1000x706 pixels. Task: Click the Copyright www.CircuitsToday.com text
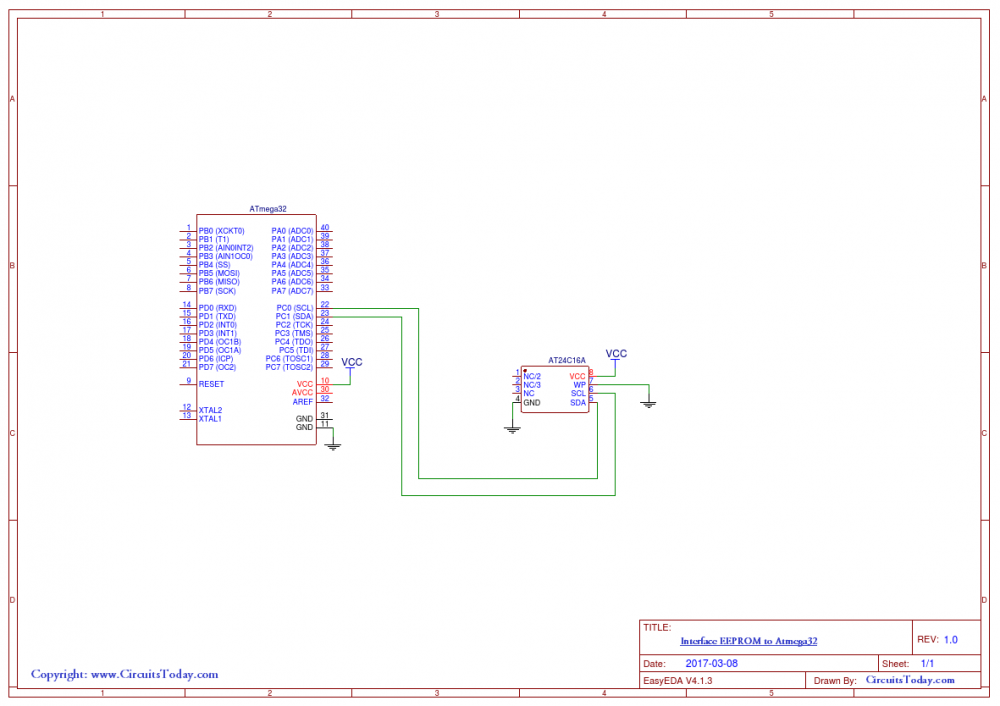[124, 674]
